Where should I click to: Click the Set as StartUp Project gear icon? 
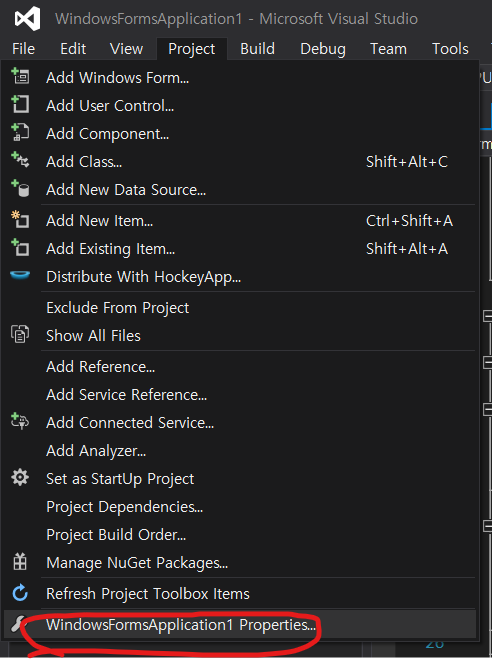(20, 478)
